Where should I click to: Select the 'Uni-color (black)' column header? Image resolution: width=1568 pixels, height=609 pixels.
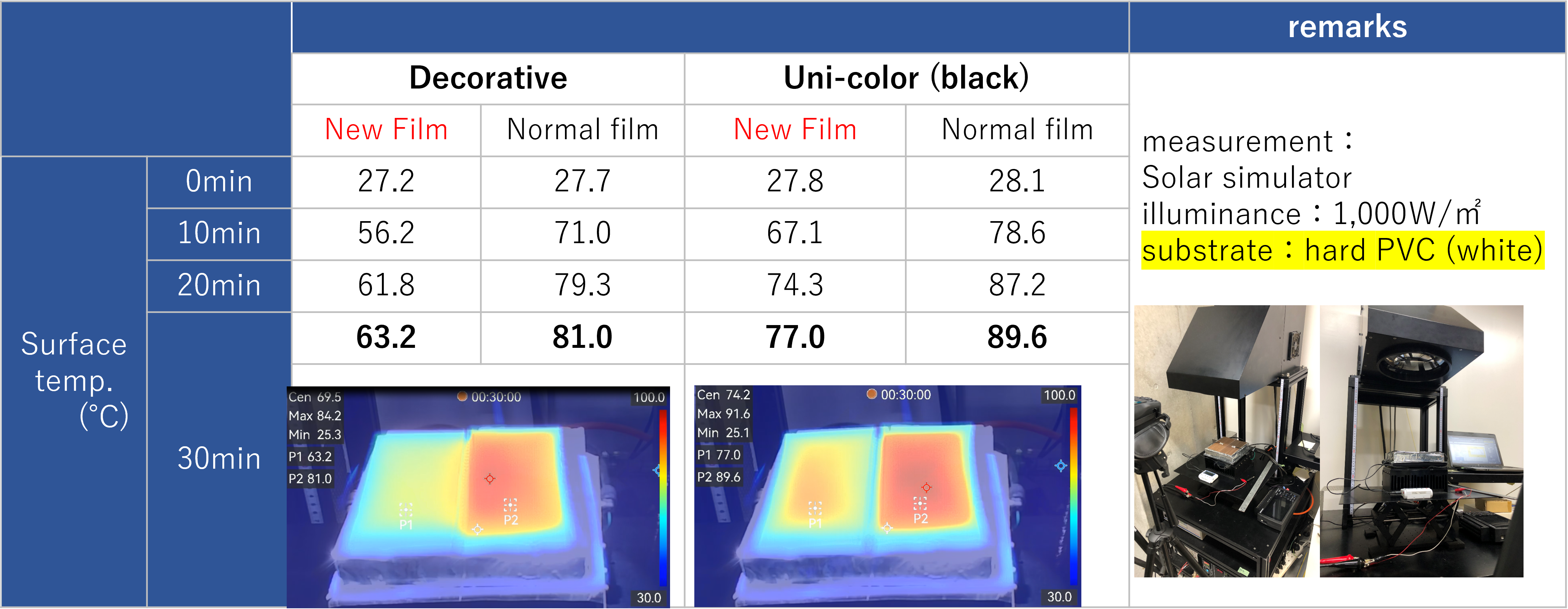point(906,78)
